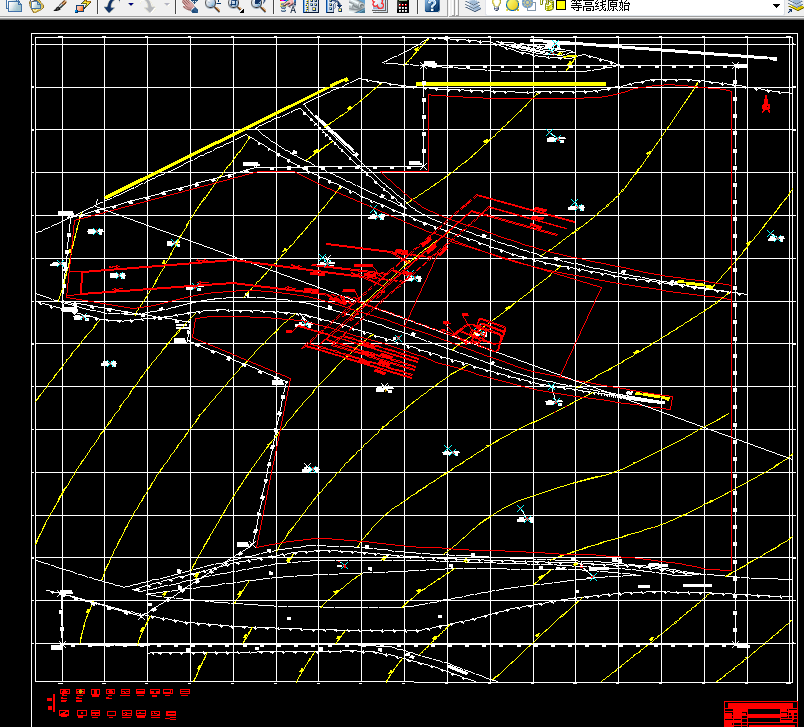The image size is (804, 727).
Task: Activate the Pan hand tool
Action: coord(190,6)
